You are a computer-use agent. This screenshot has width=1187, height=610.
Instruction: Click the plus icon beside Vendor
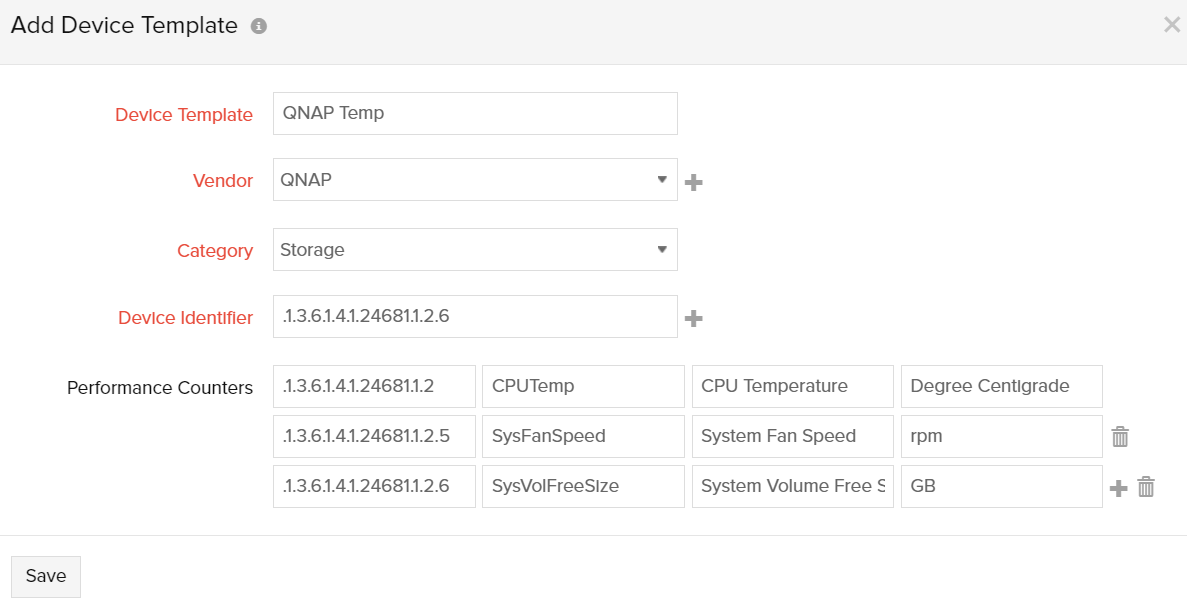tap(694, 181)
